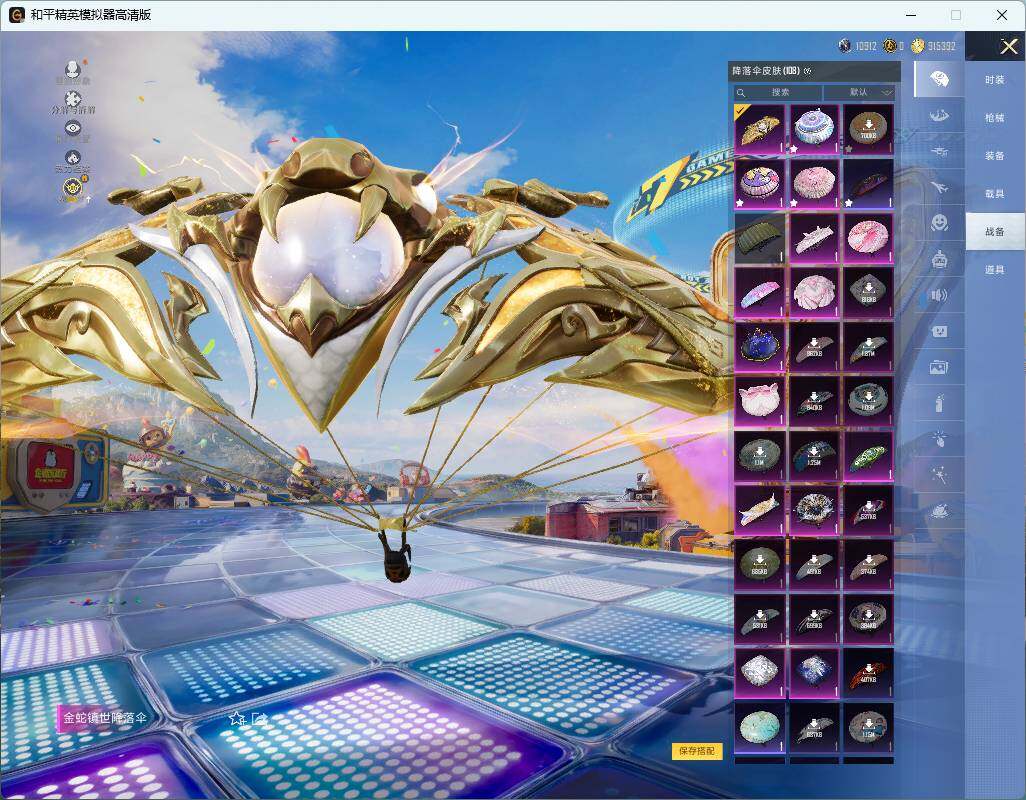Open the smiley emote category icon

[939, 223]
